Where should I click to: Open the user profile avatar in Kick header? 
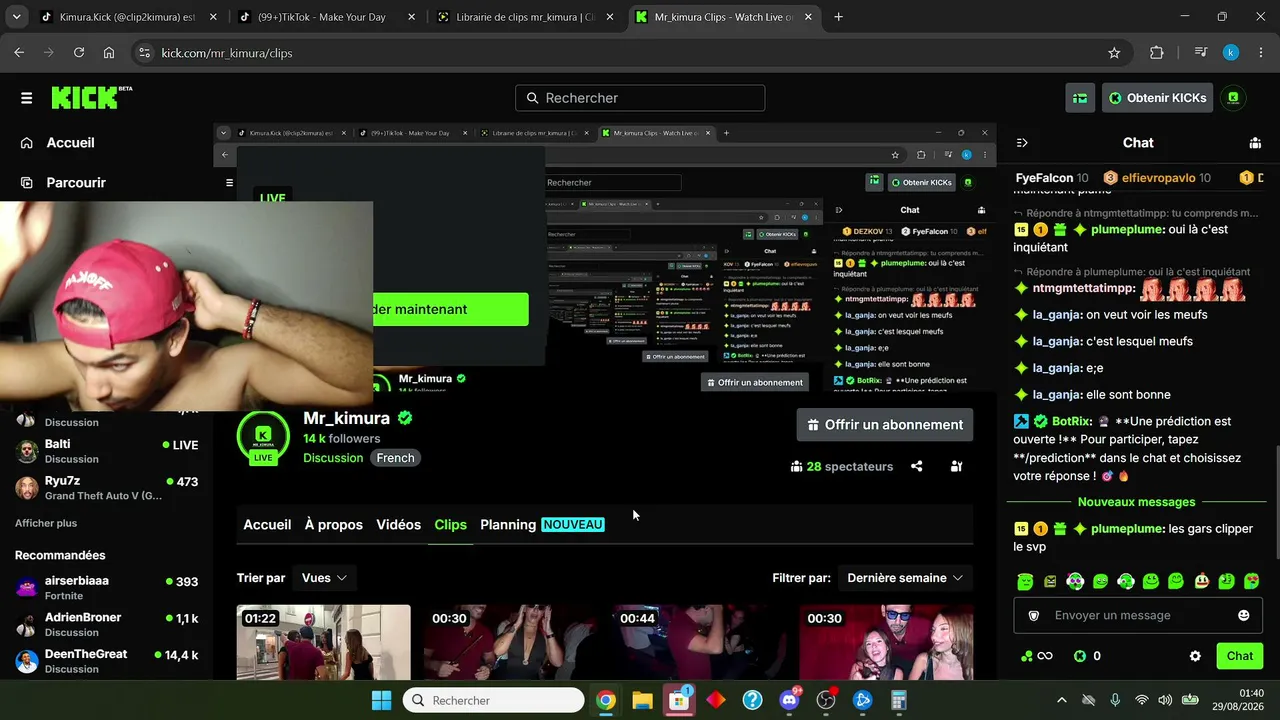tap(1233, 98)
